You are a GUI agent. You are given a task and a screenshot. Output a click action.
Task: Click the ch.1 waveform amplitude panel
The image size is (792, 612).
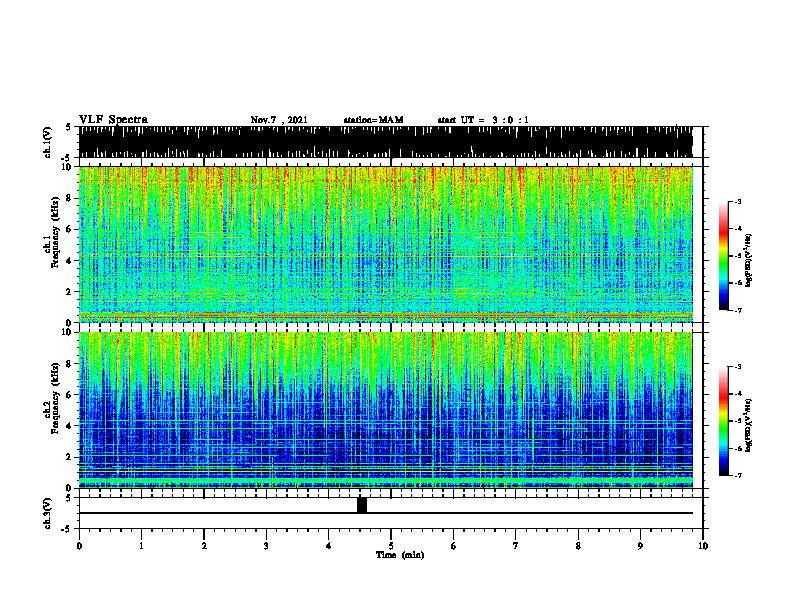click(385, 142)
